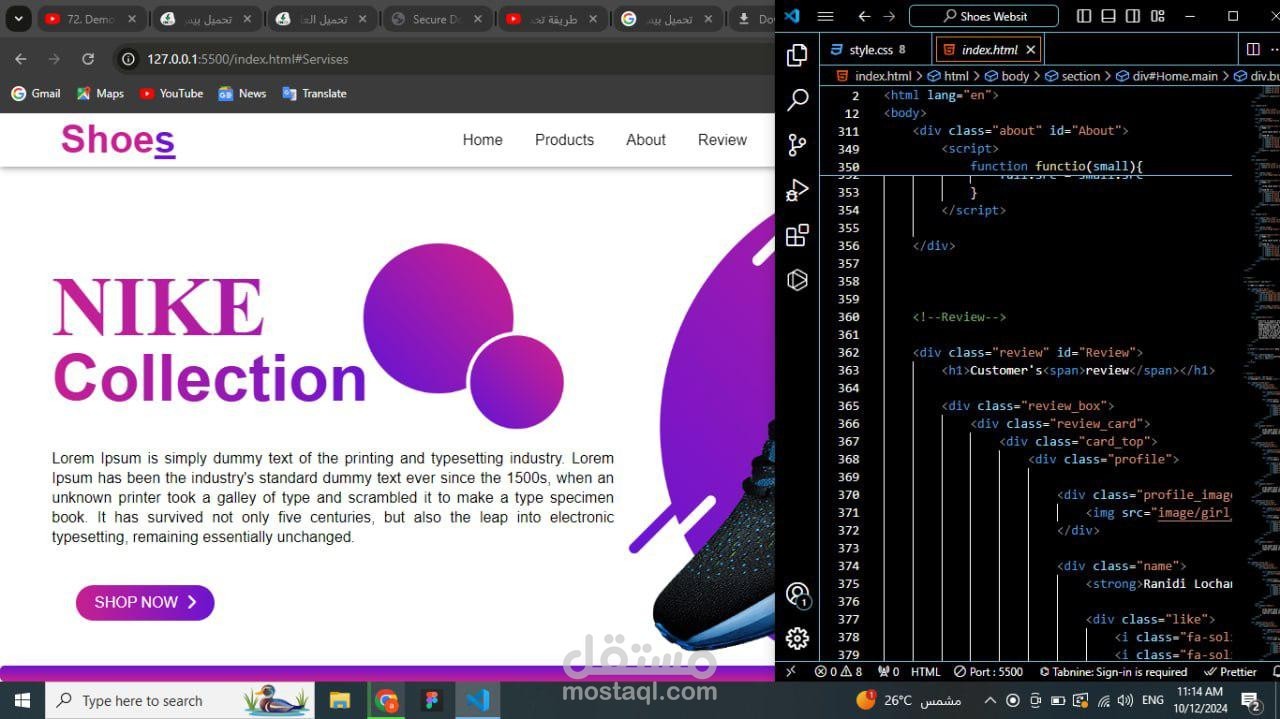Toggle the bottom panel in VS Code
1280x719 pixels.
pos(1108,16)
